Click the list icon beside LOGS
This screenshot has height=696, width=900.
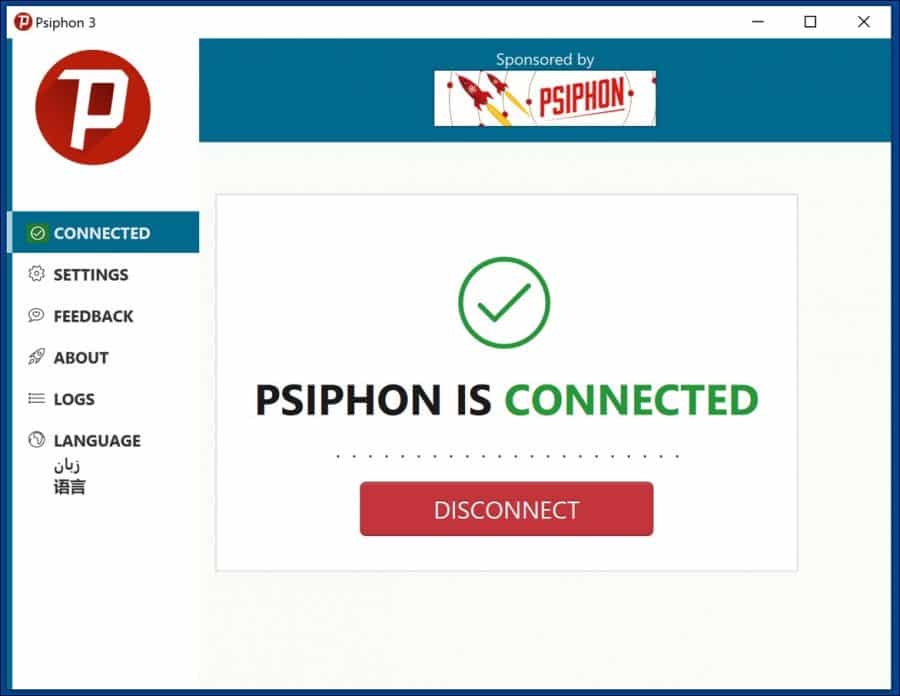pos(36,398)
